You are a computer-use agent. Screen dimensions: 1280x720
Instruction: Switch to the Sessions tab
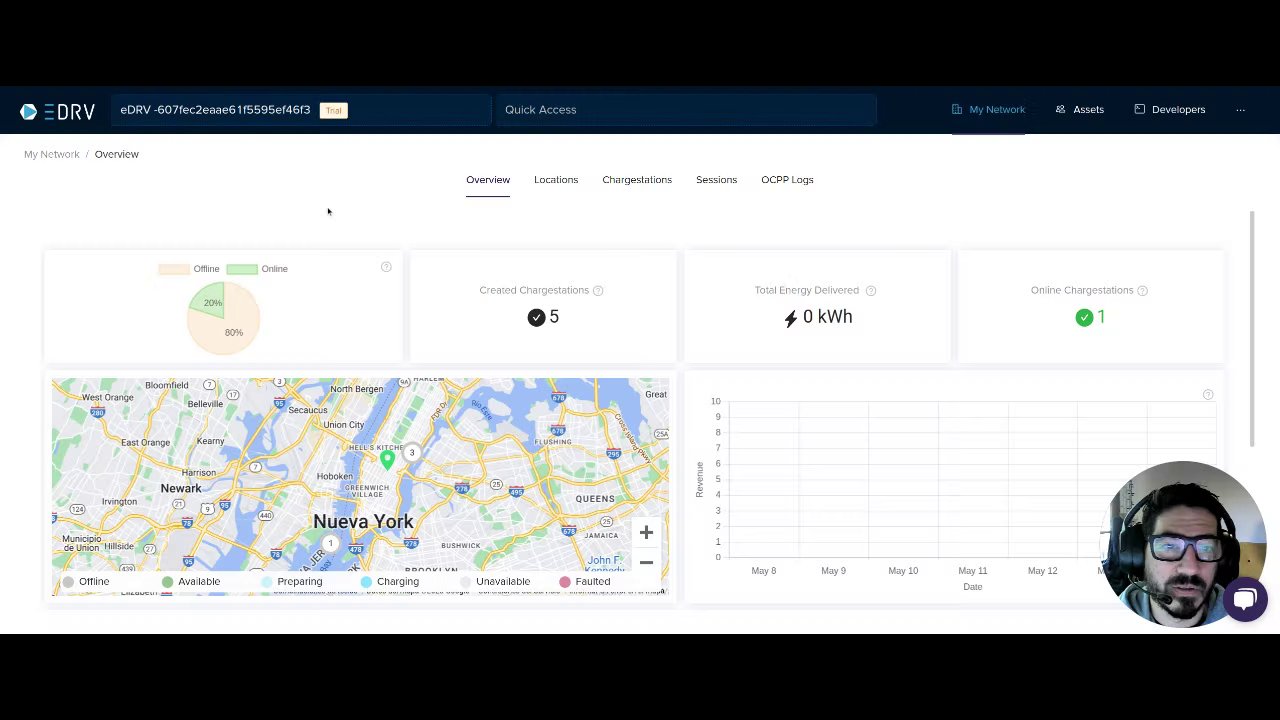(716, 180)
